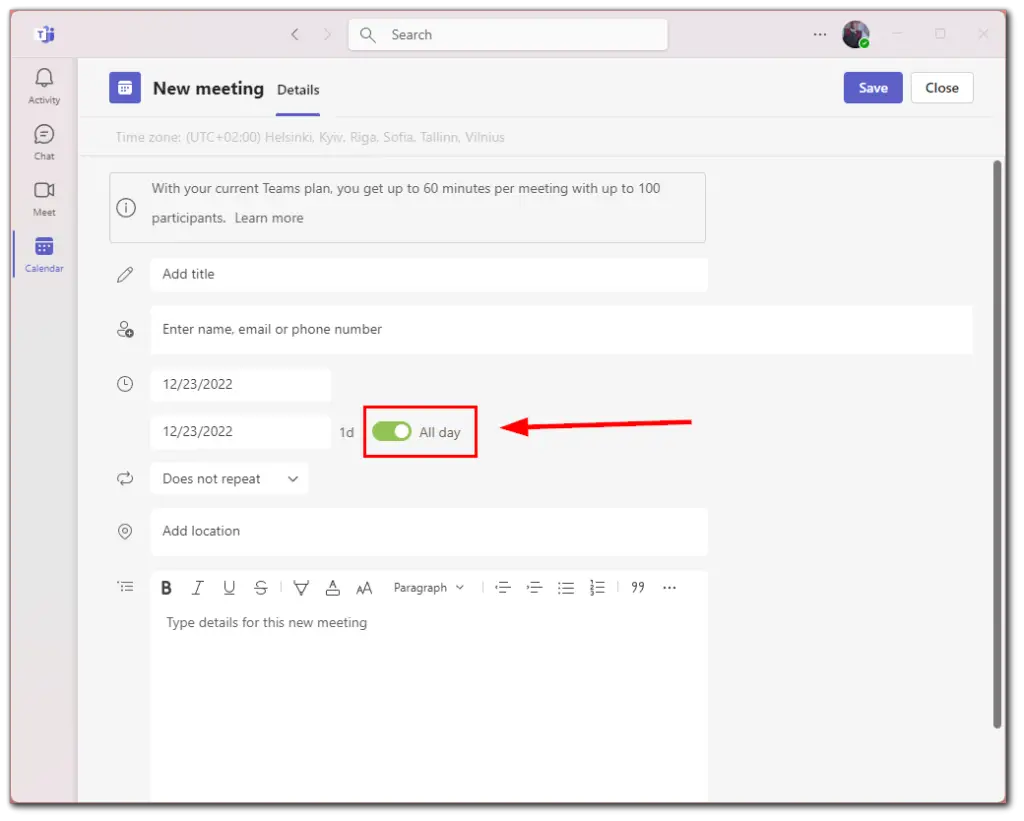Insert a numbered list in meeting details
Screen dimensions: 1024x821
tap(597, 588)
